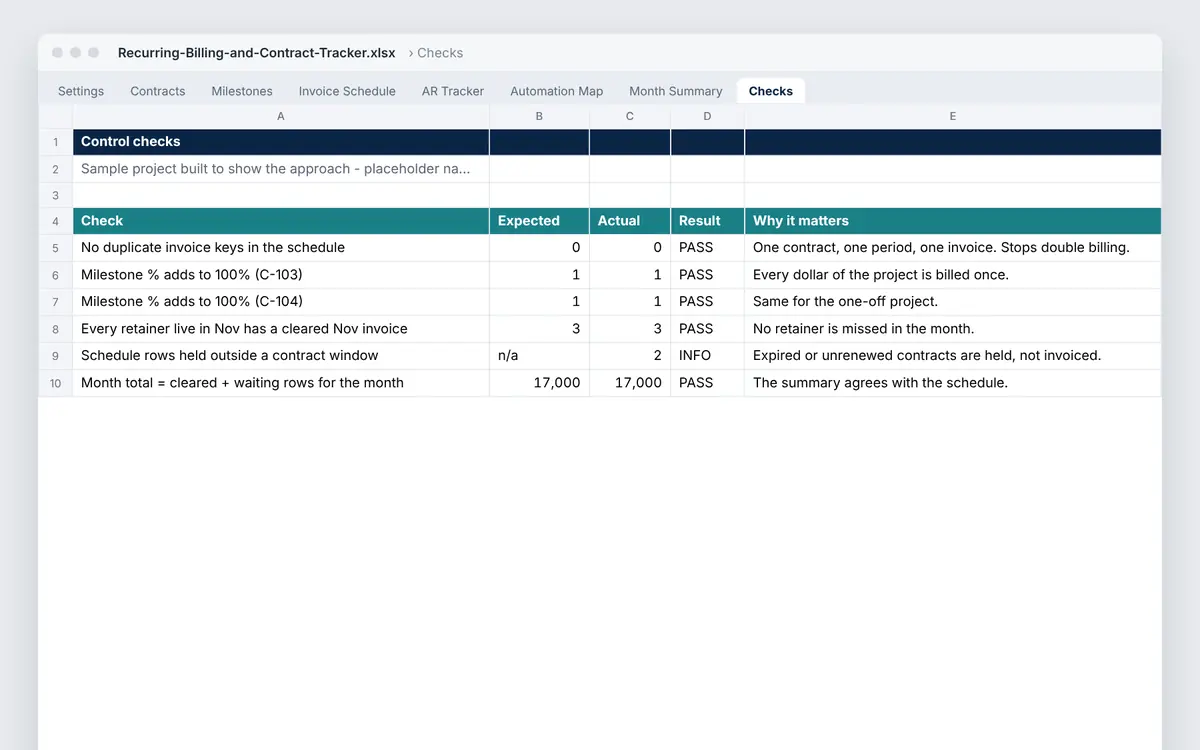Click the INFO result cell
The height and width of the screenshot is (750, 1200).
coord(708,356)
